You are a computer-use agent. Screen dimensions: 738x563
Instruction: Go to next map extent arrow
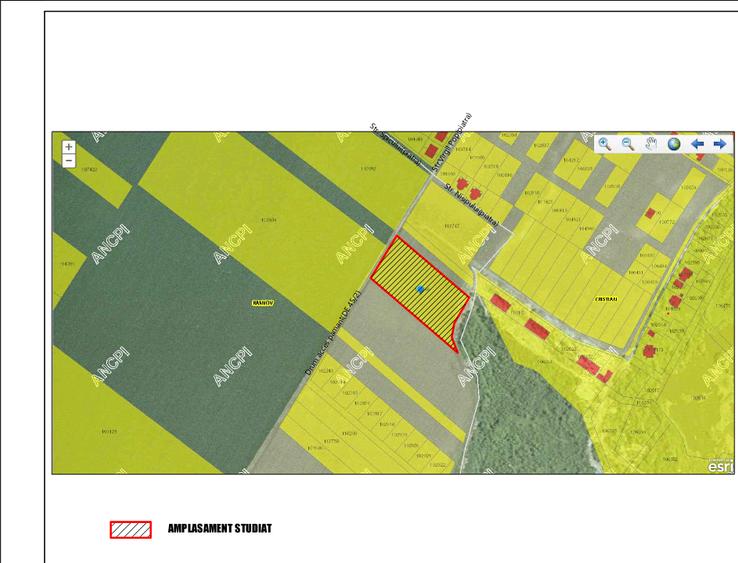719,144
